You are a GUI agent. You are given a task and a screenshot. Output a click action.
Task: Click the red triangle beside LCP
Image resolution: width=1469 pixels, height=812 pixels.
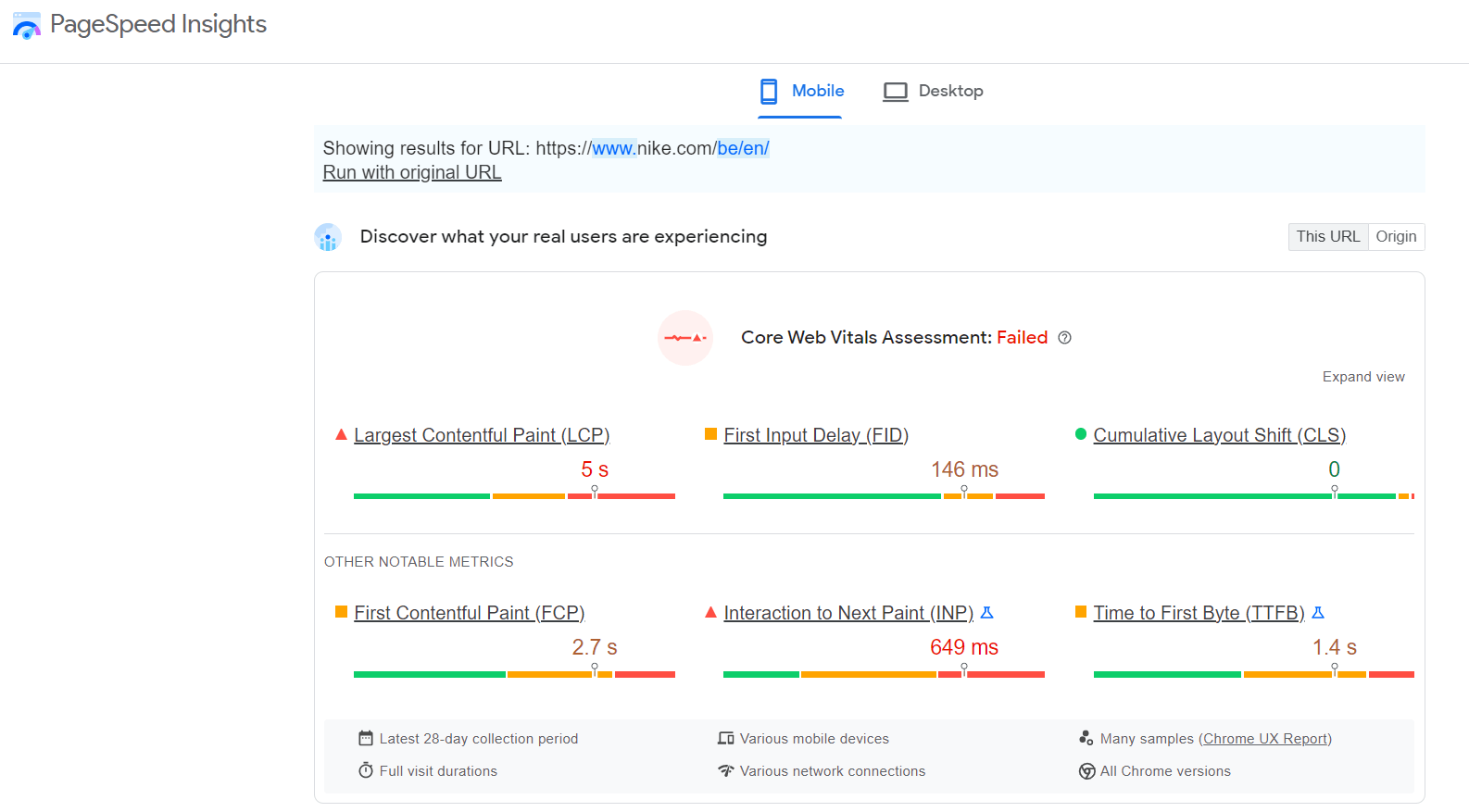[341, 434]
